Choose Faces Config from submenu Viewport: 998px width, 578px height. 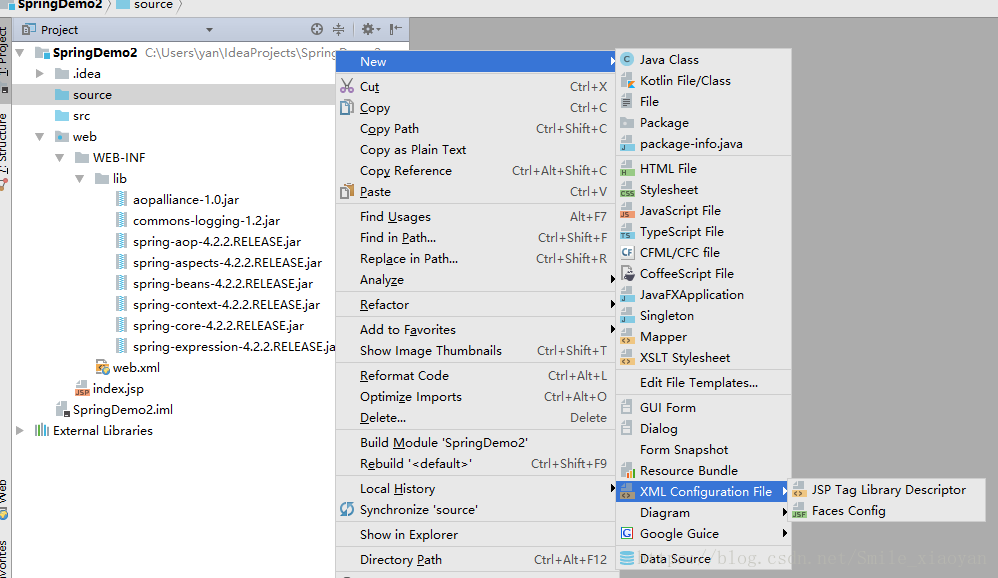(x=887, y=511)
